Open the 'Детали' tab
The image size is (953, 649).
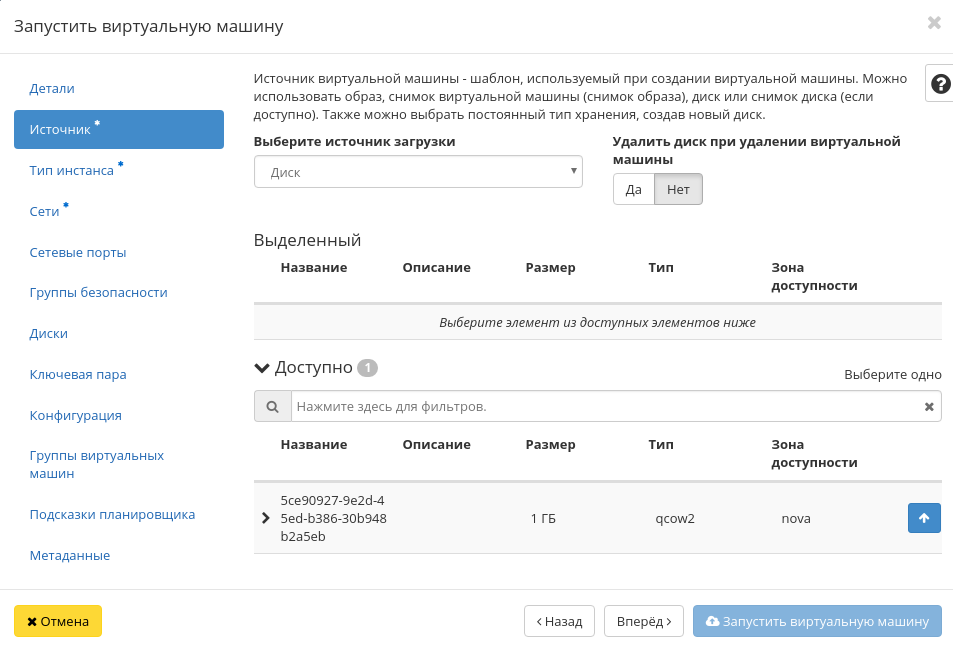click(x=52, y=89)
